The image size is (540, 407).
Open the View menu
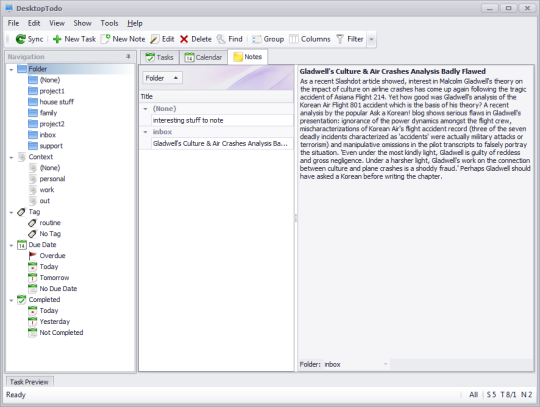57,23
